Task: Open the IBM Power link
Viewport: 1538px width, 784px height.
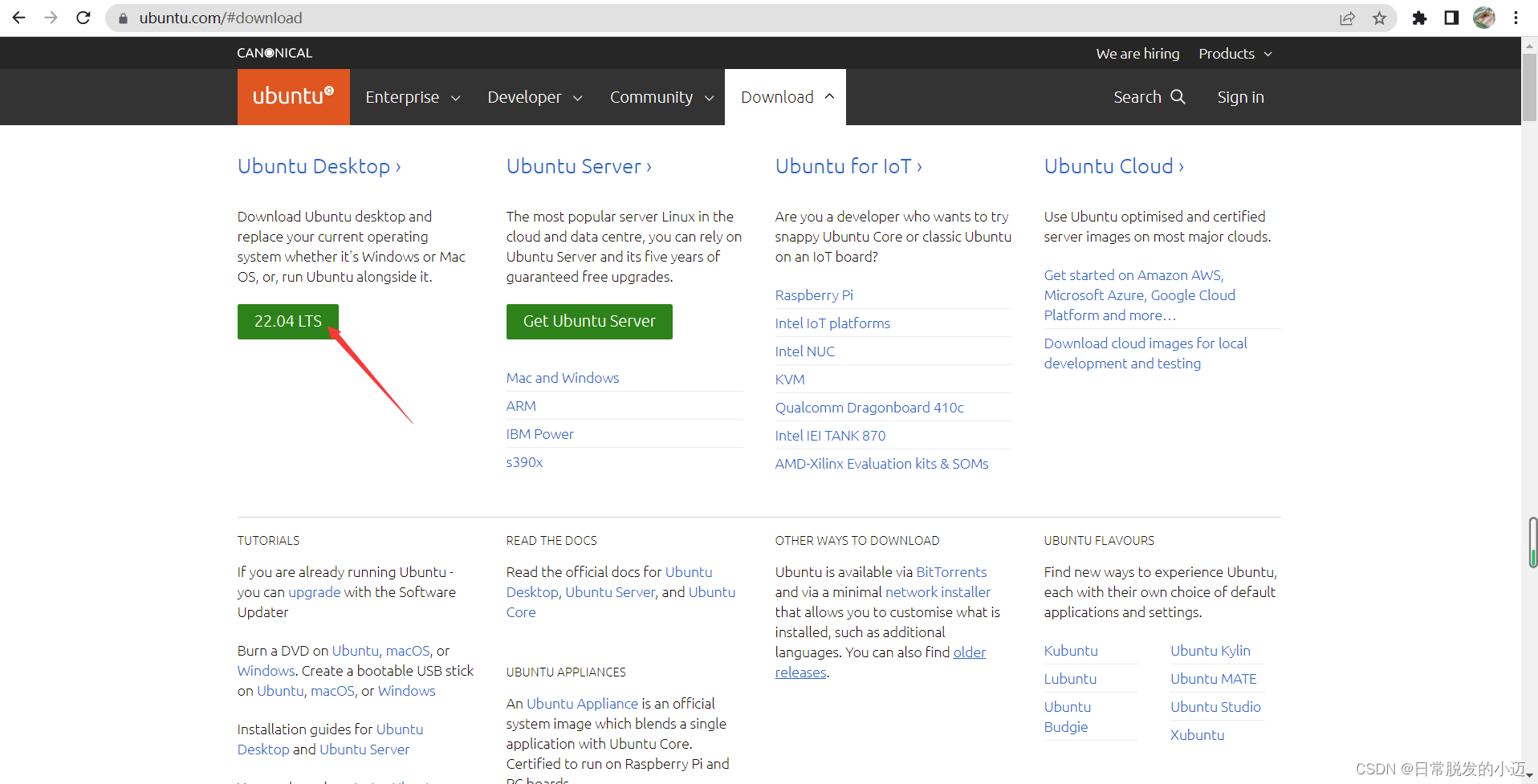Action: click(x=540, y=434)
